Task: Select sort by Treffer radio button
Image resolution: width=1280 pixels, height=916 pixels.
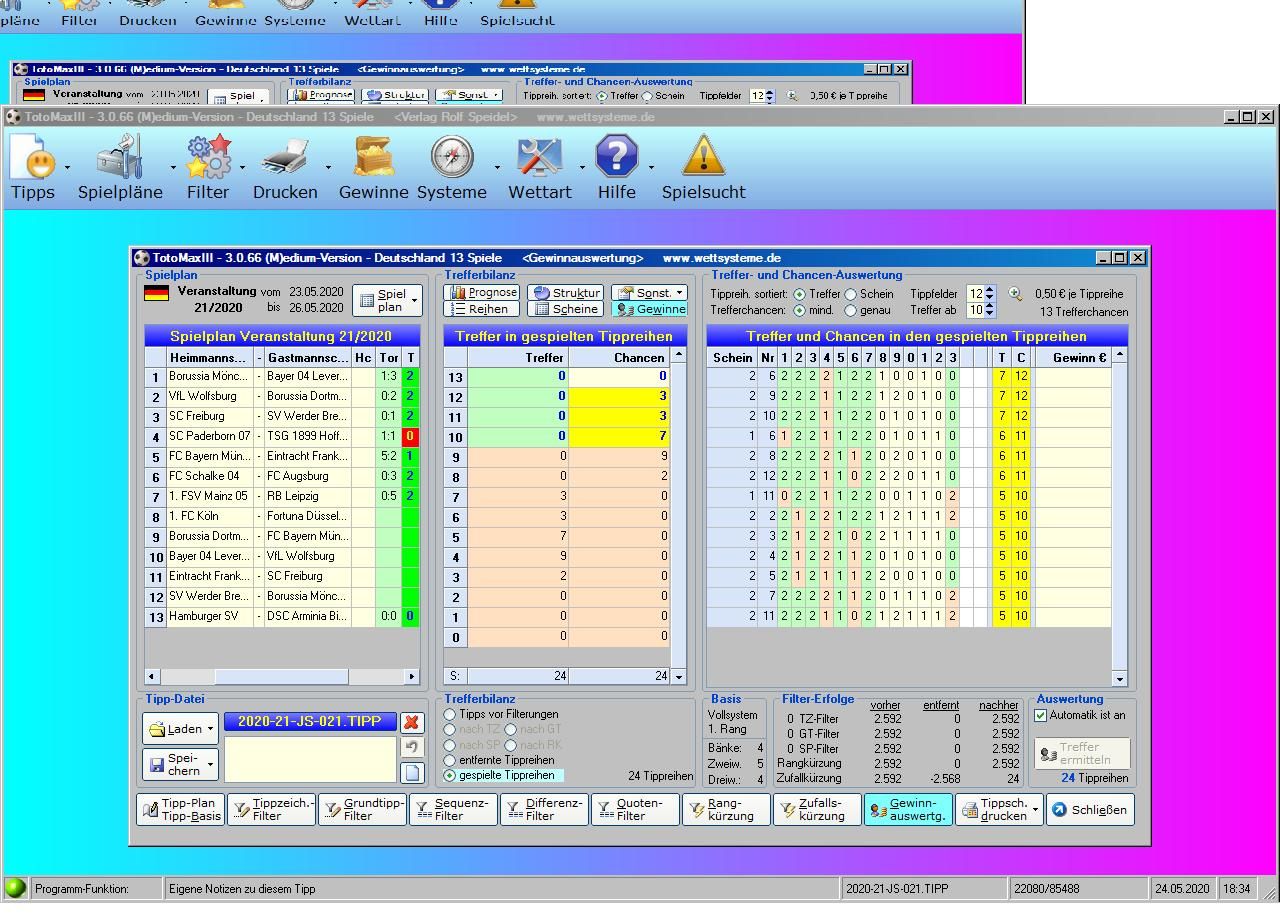Action: (799, 294)
